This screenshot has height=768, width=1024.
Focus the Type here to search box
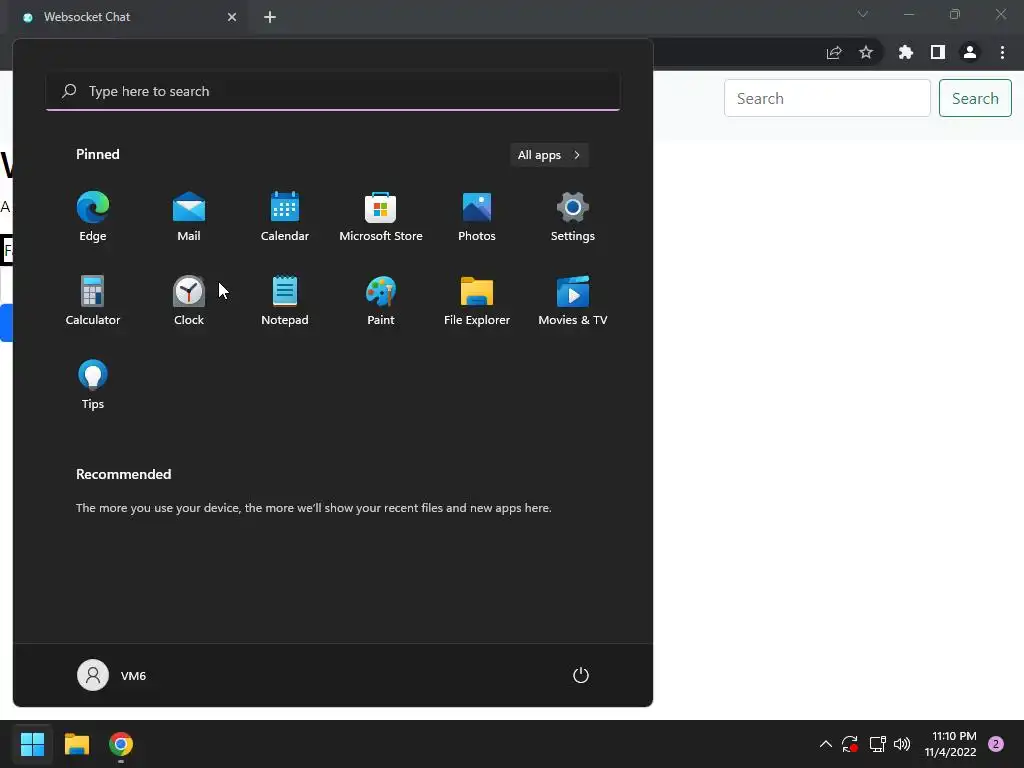(x=333, y=91)
